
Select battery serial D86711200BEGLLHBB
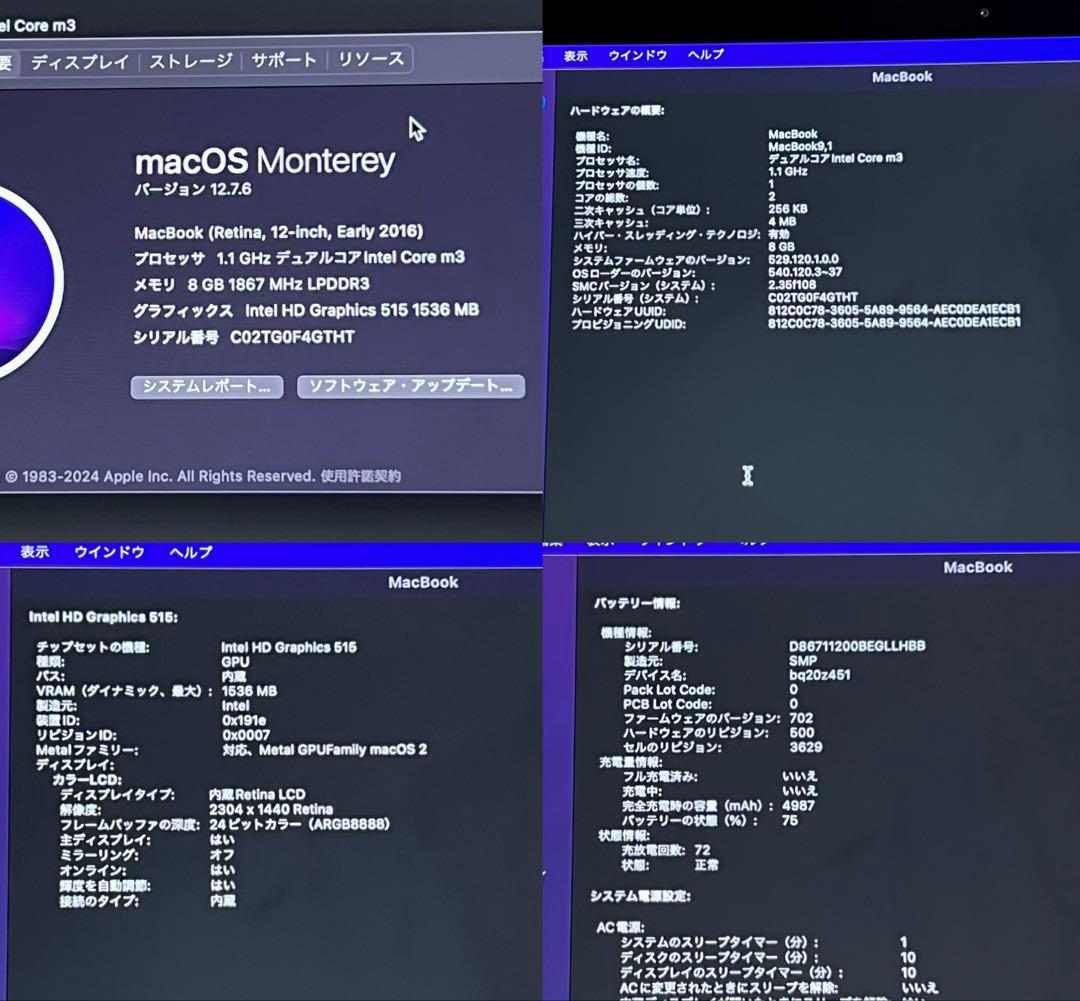pyautogui.click(x=857, y=646)
